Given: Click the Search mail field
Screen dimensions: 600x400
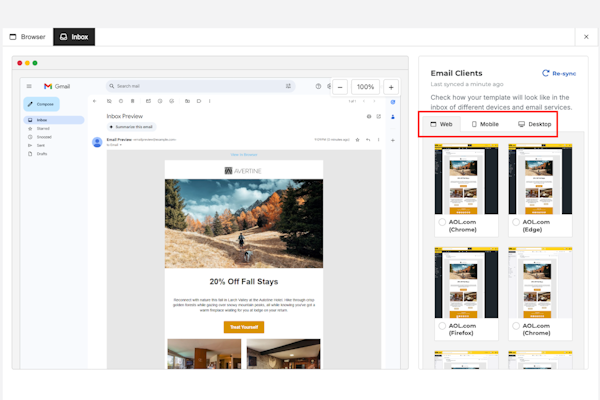Looking at the screenshot, I should [201, 86].
